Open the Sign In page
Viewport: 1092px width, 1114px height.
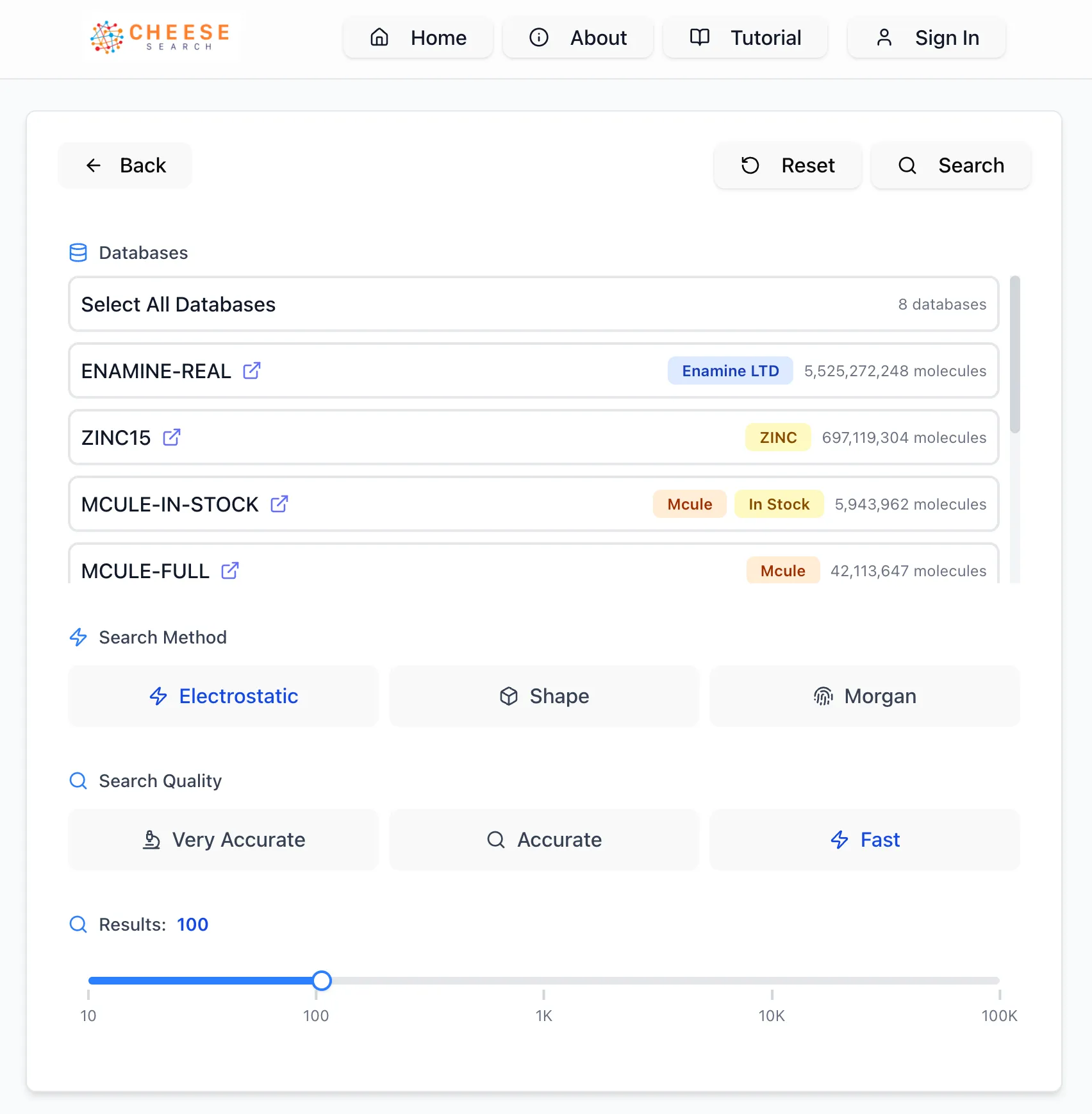[927, 37]
